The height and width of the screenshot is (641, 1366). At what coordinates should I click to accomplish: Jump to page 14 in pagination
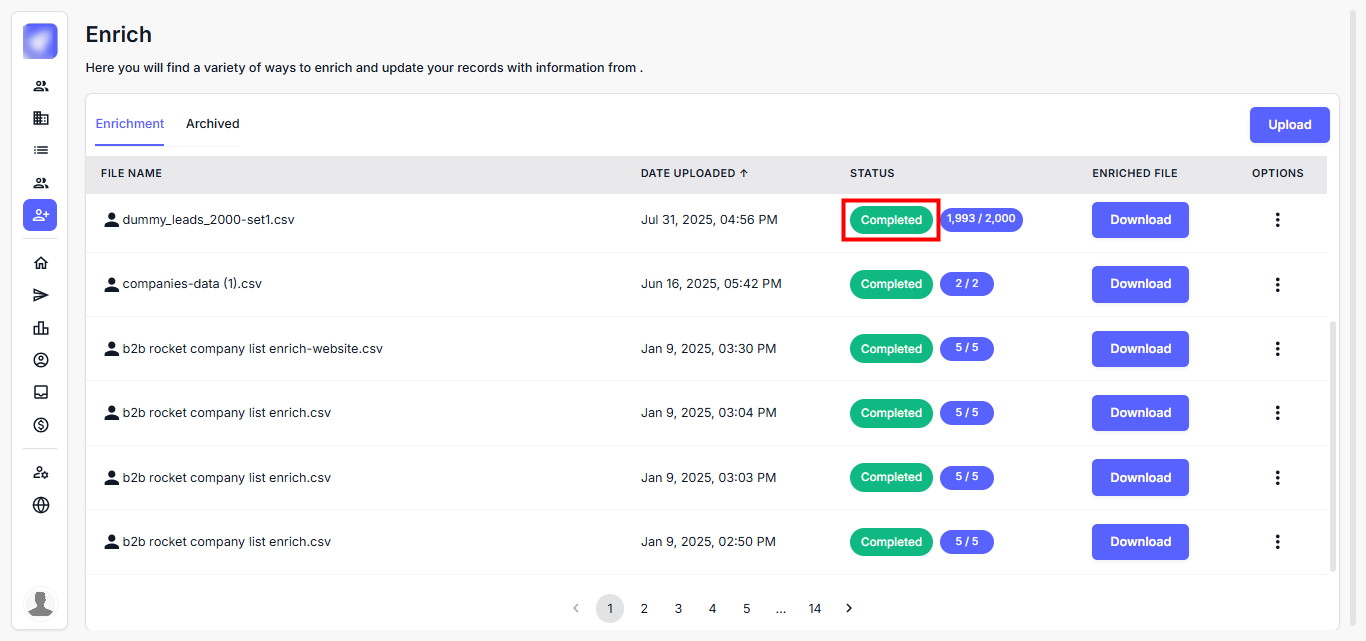pos(815,608)
